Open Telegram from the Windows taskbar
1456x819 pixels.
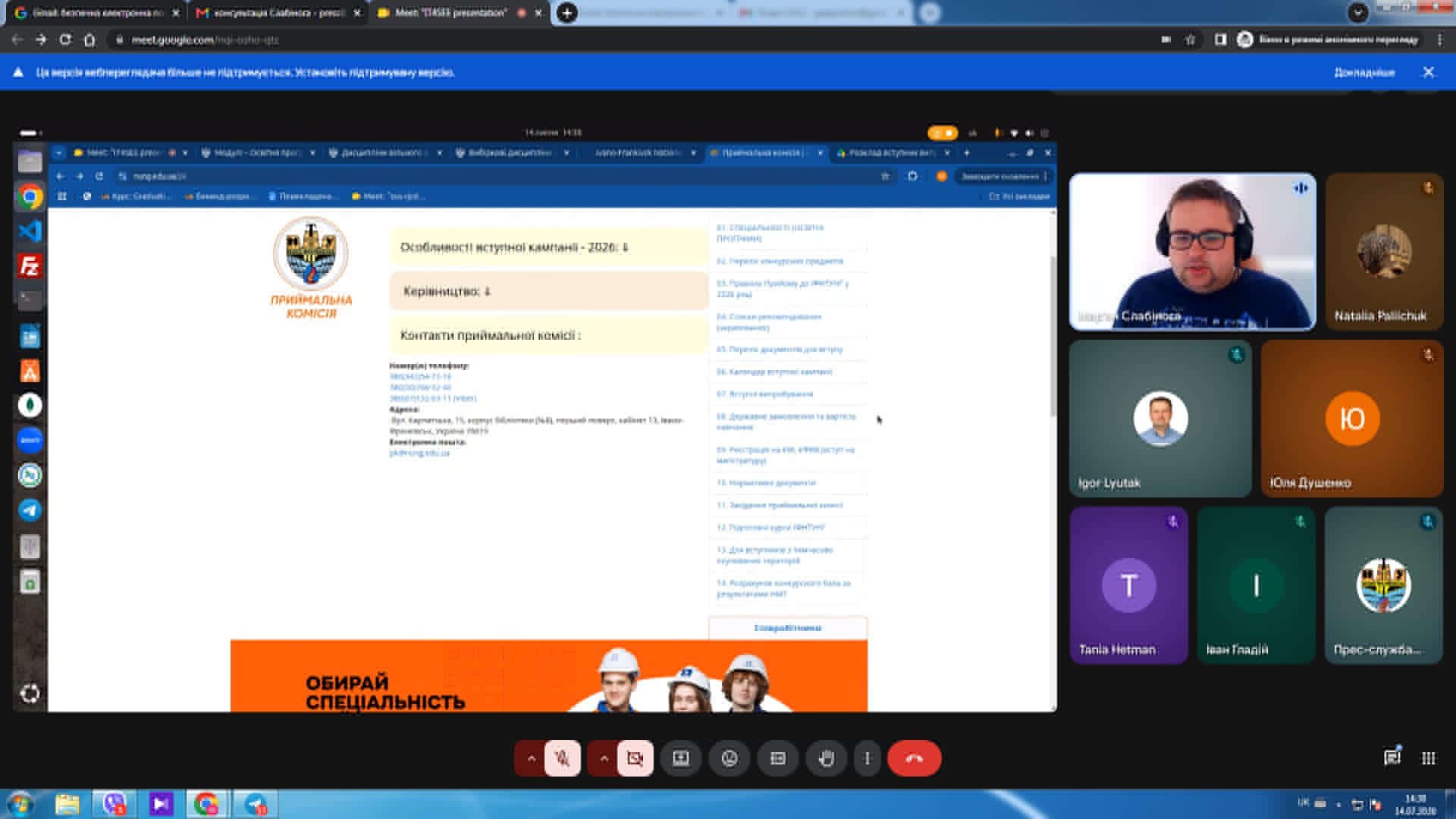tap(256, 804)
